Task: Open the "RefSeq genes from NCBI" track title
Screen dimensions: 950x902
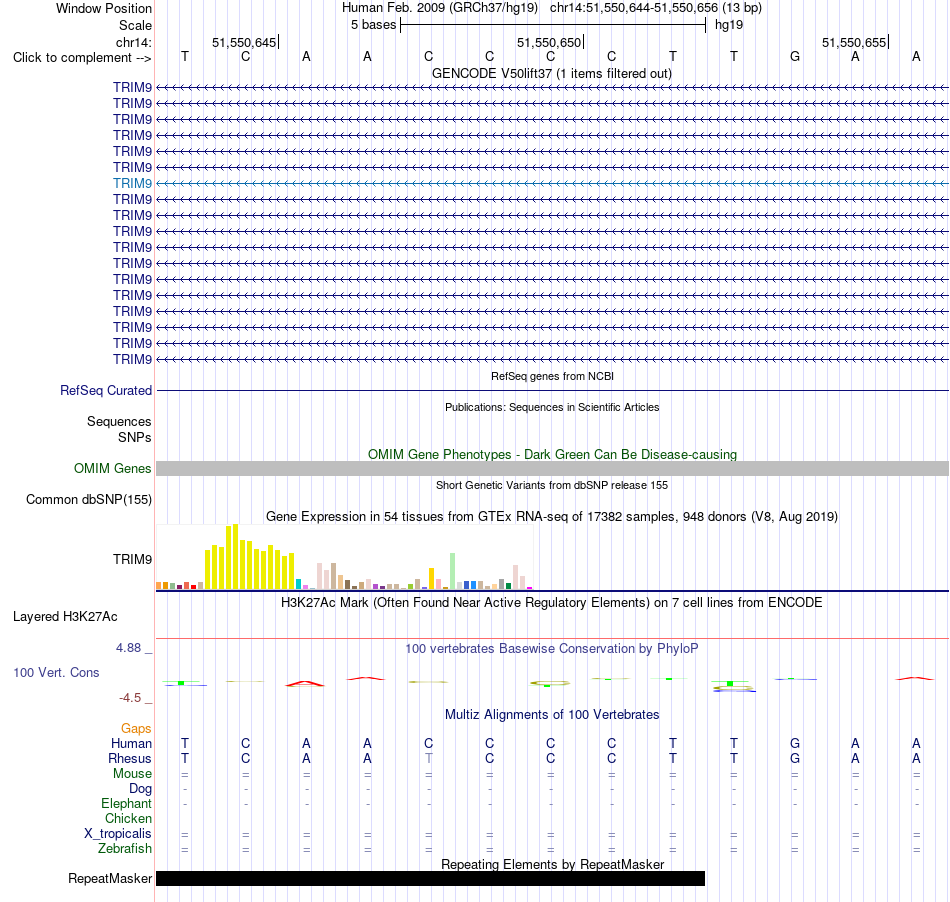Action: coord(552,376)
